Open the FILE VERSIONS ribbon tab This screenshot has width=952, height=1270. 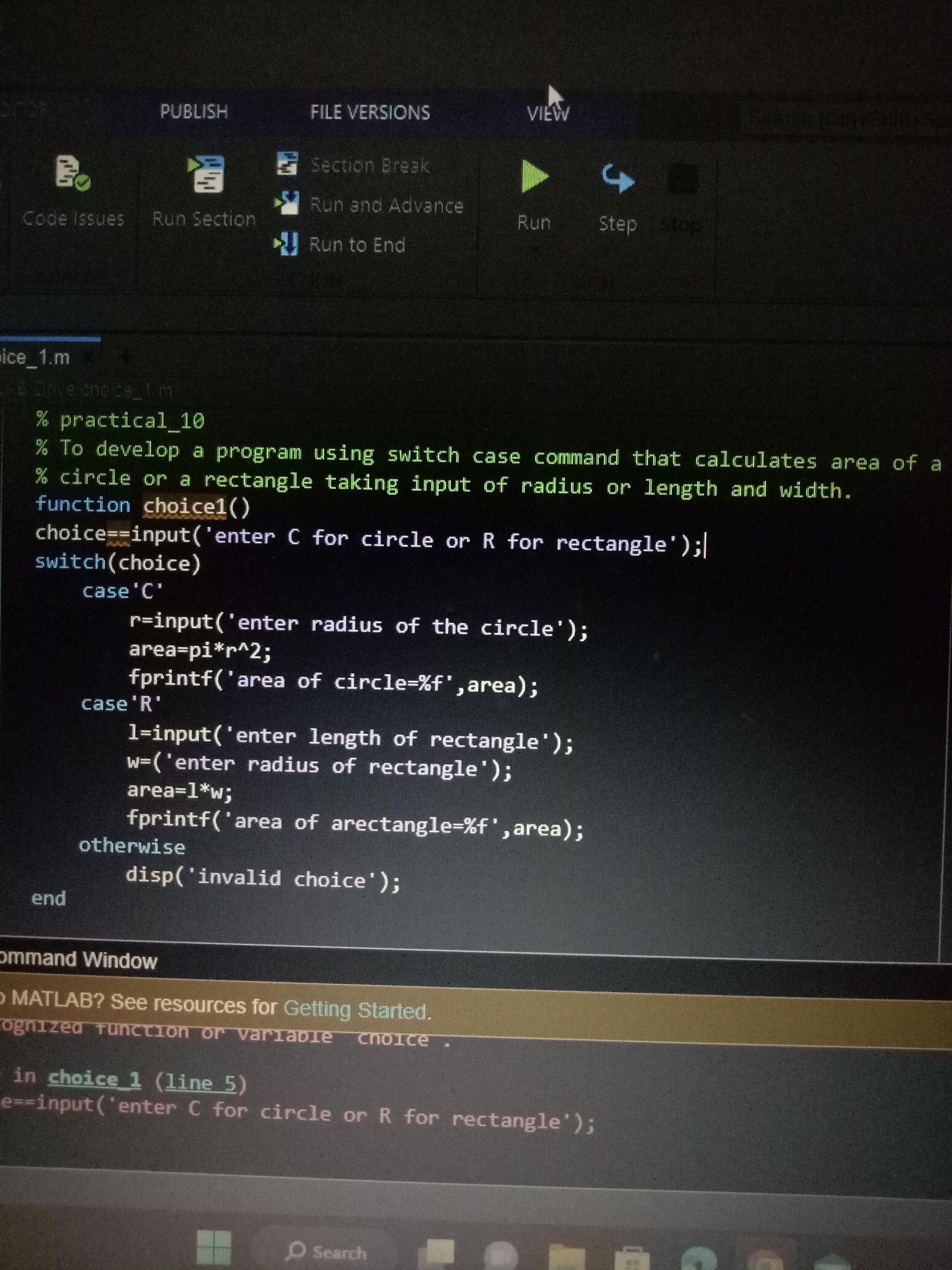point(370,113)
